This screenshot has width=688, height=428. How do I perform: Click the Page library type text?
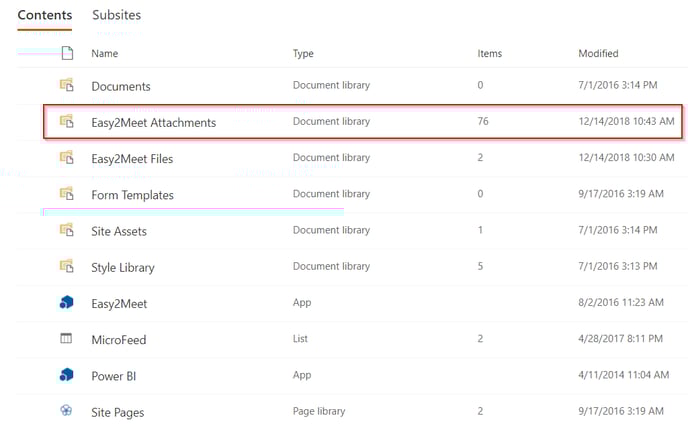tap(319, 411)
